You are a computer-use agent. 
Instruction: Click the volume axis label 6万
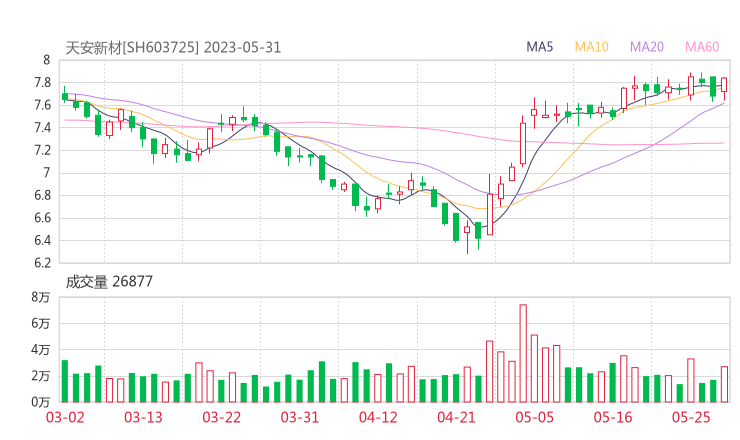pos(41,323)
